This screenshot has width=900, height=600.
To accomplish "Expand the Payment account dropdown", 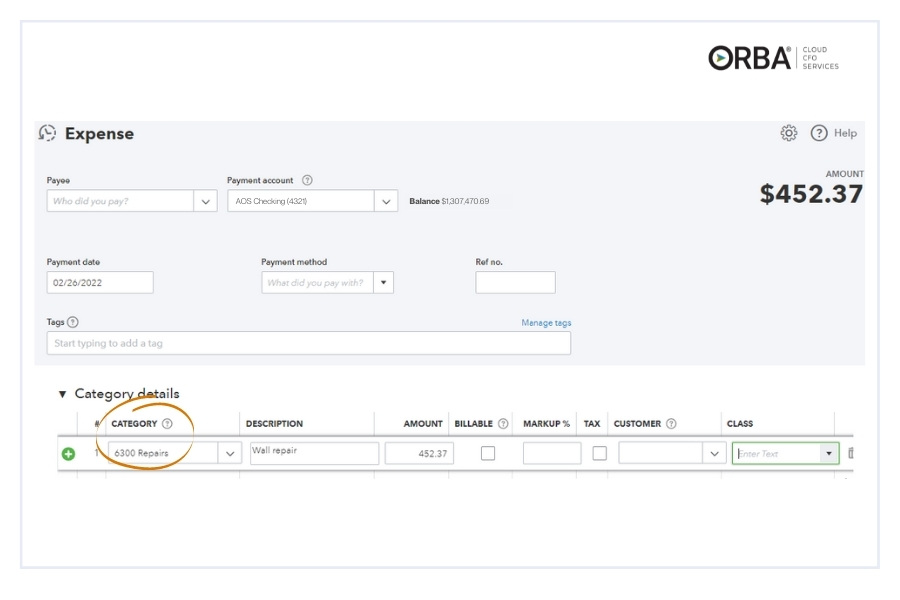I will point(386,201).
